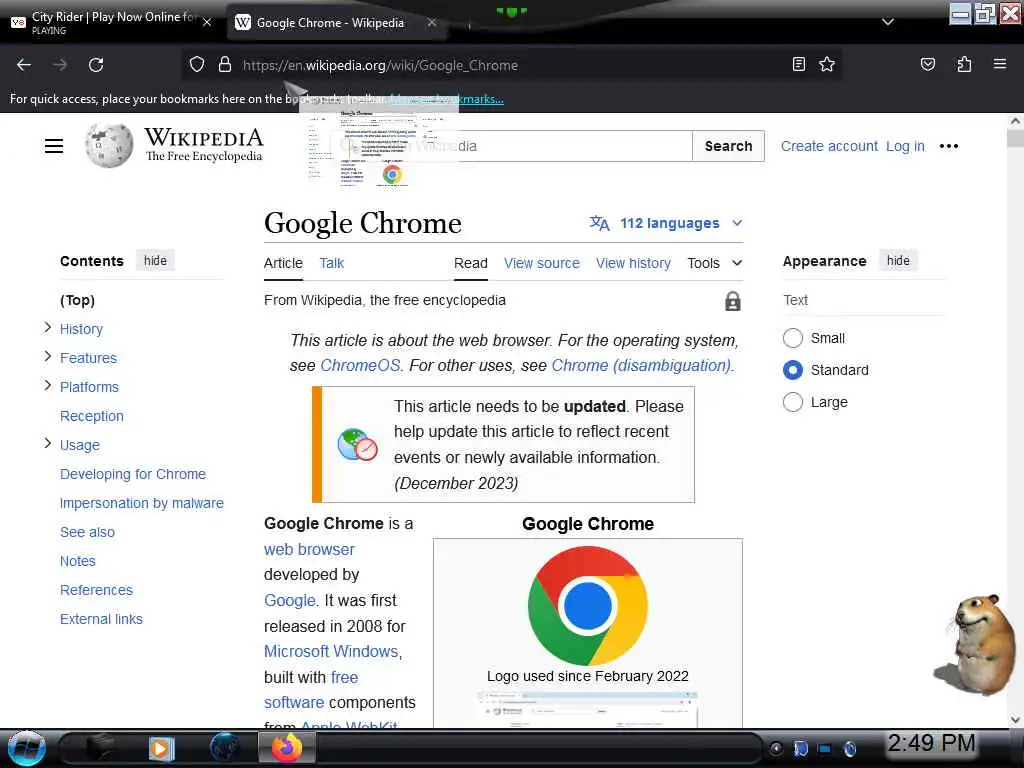Select the Article tab
Image resolution: width=1024 pixels, height=768 pixels.
coord(283,263)
